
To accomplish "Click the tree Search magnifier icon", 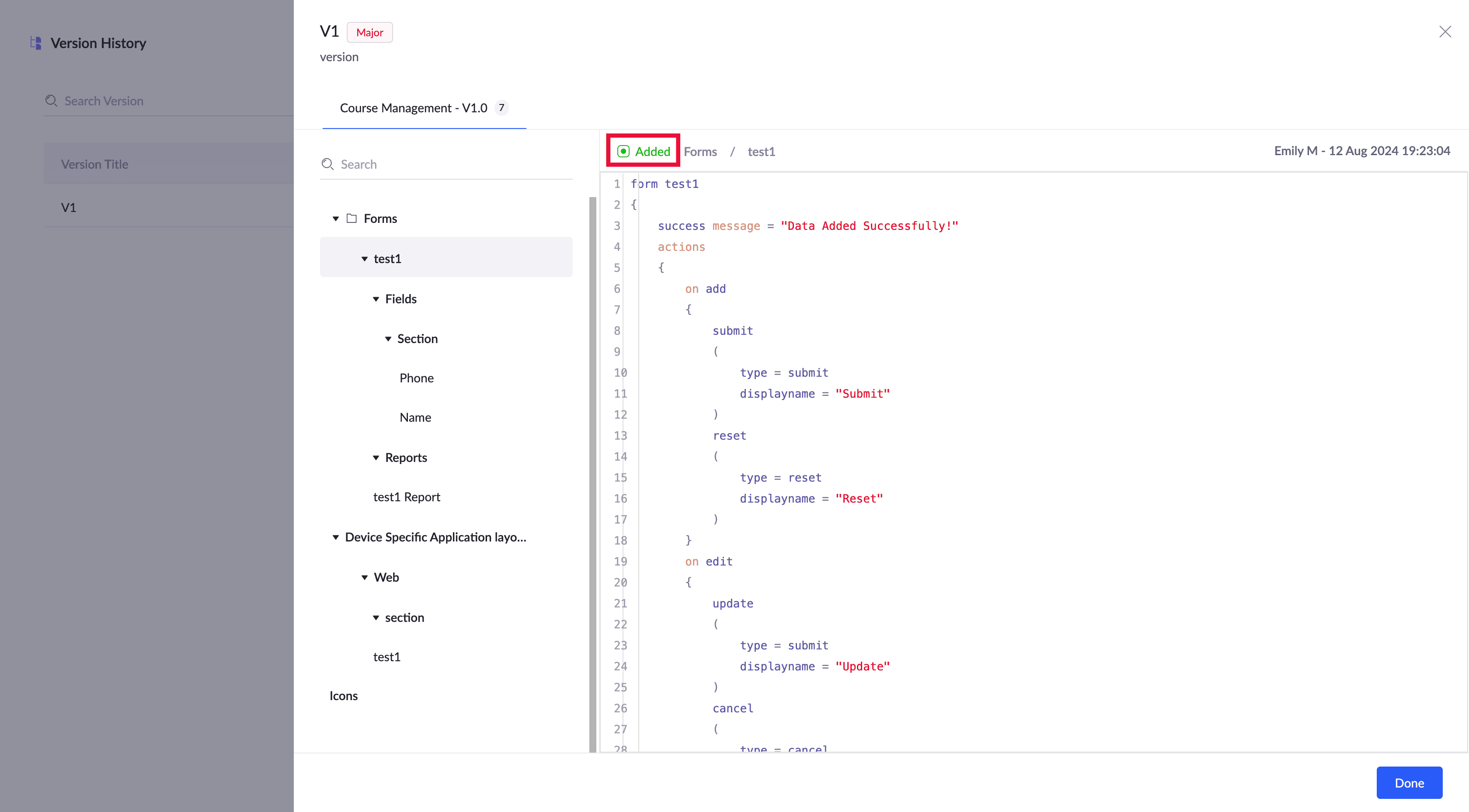I will click(x=327, y=164).
